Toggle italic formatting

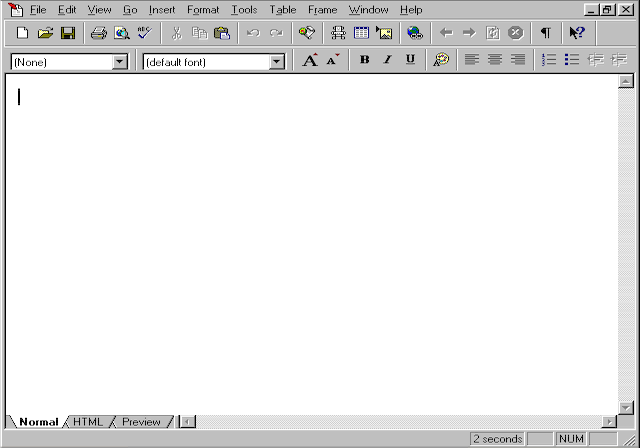point(387,60)
